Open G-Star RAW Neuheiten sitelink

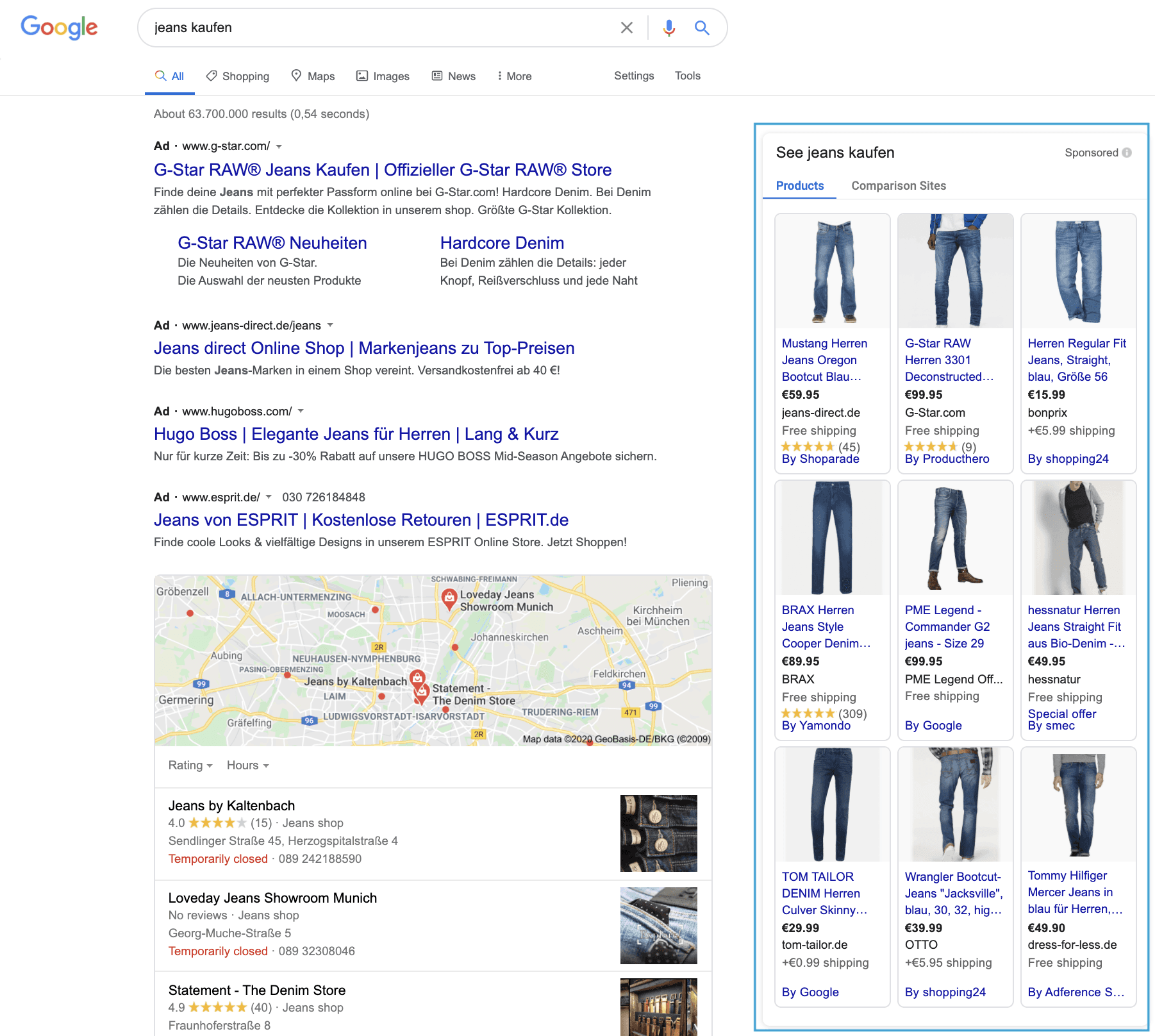click(272, 243)
